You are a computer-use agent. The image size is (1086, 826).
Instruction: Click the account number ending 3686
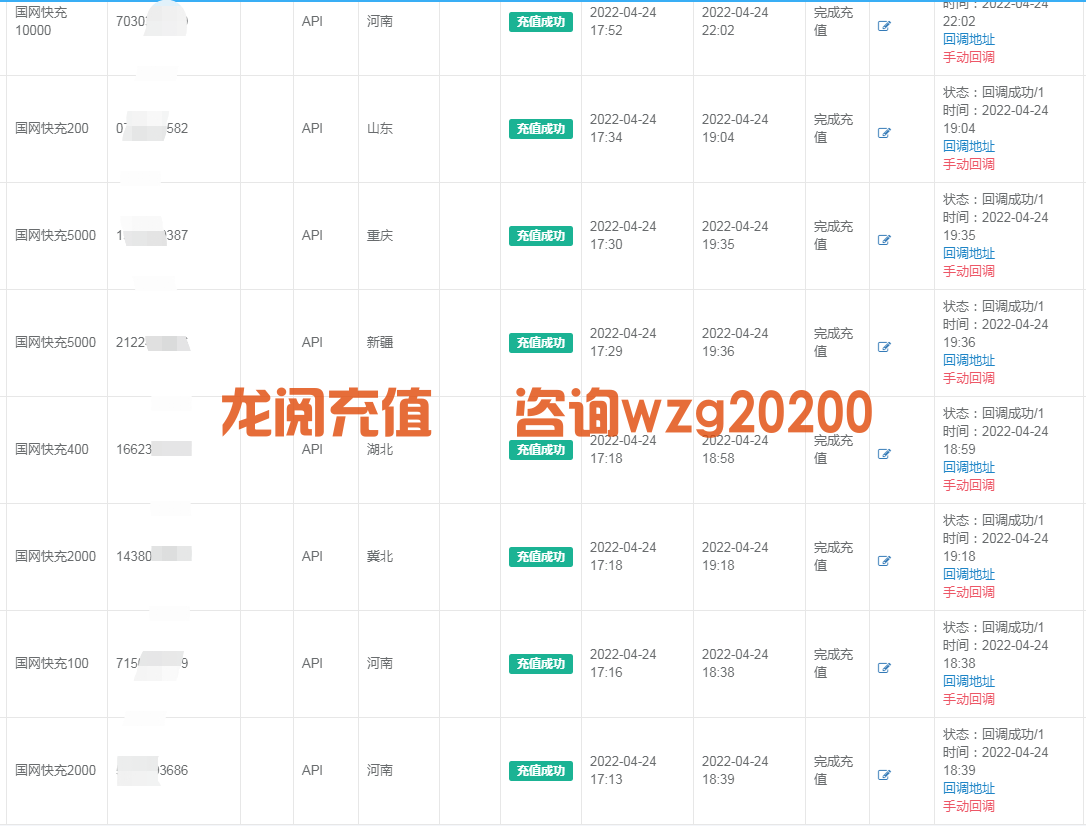coord(152,770)
